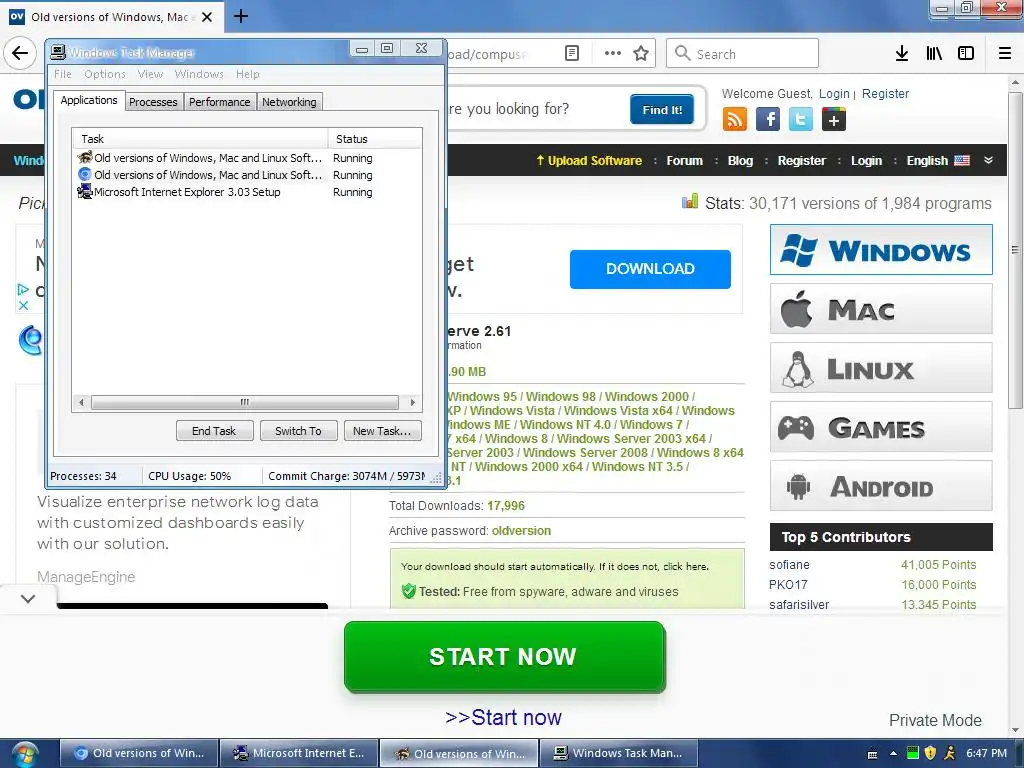The image size is (1024, 768).
Task: Click the Windows Start orb
Action: (x=24, y=754)
